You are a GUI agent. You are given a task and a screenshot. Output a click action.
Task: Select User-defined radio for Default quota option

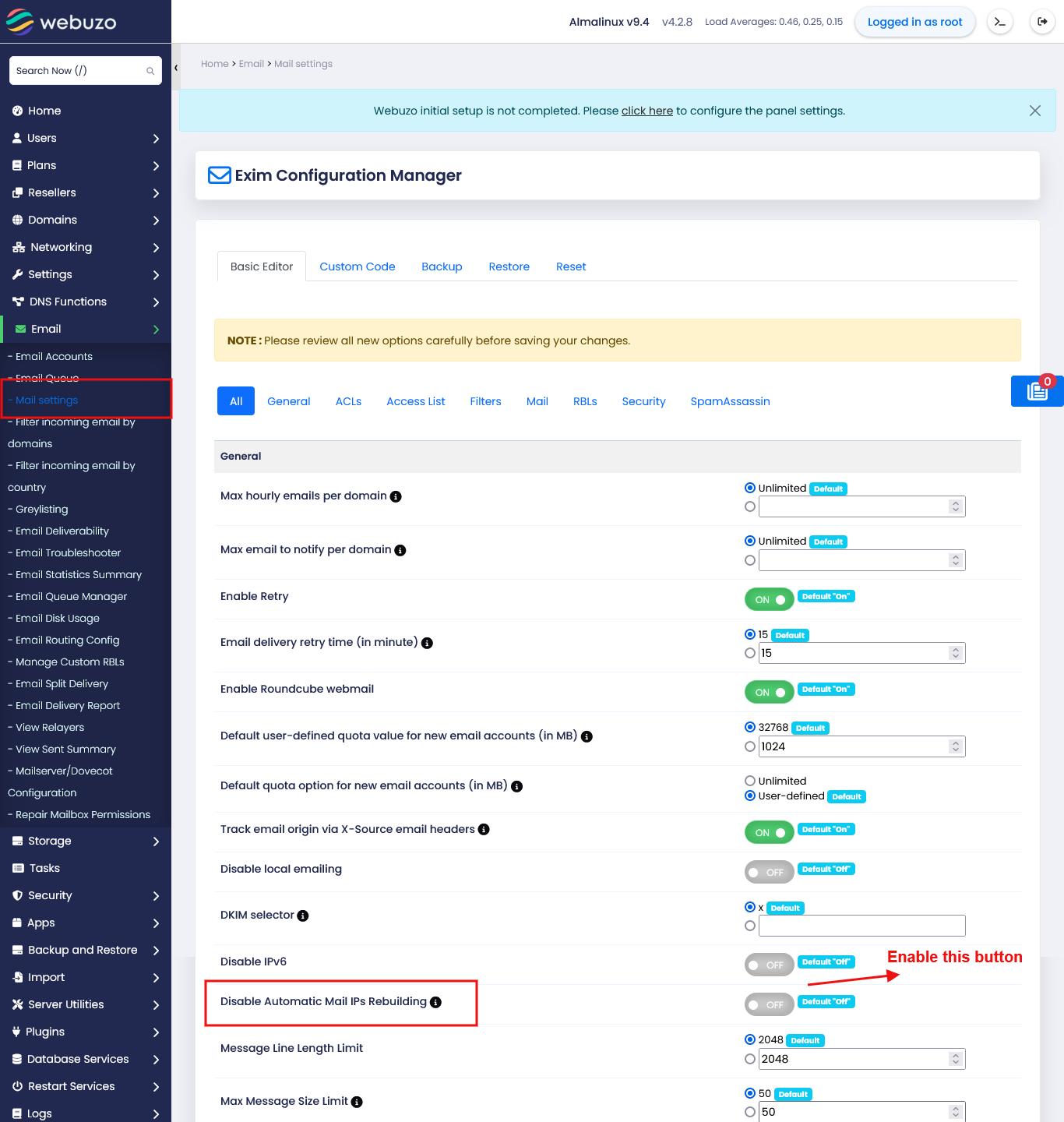(x=750, y=796)
